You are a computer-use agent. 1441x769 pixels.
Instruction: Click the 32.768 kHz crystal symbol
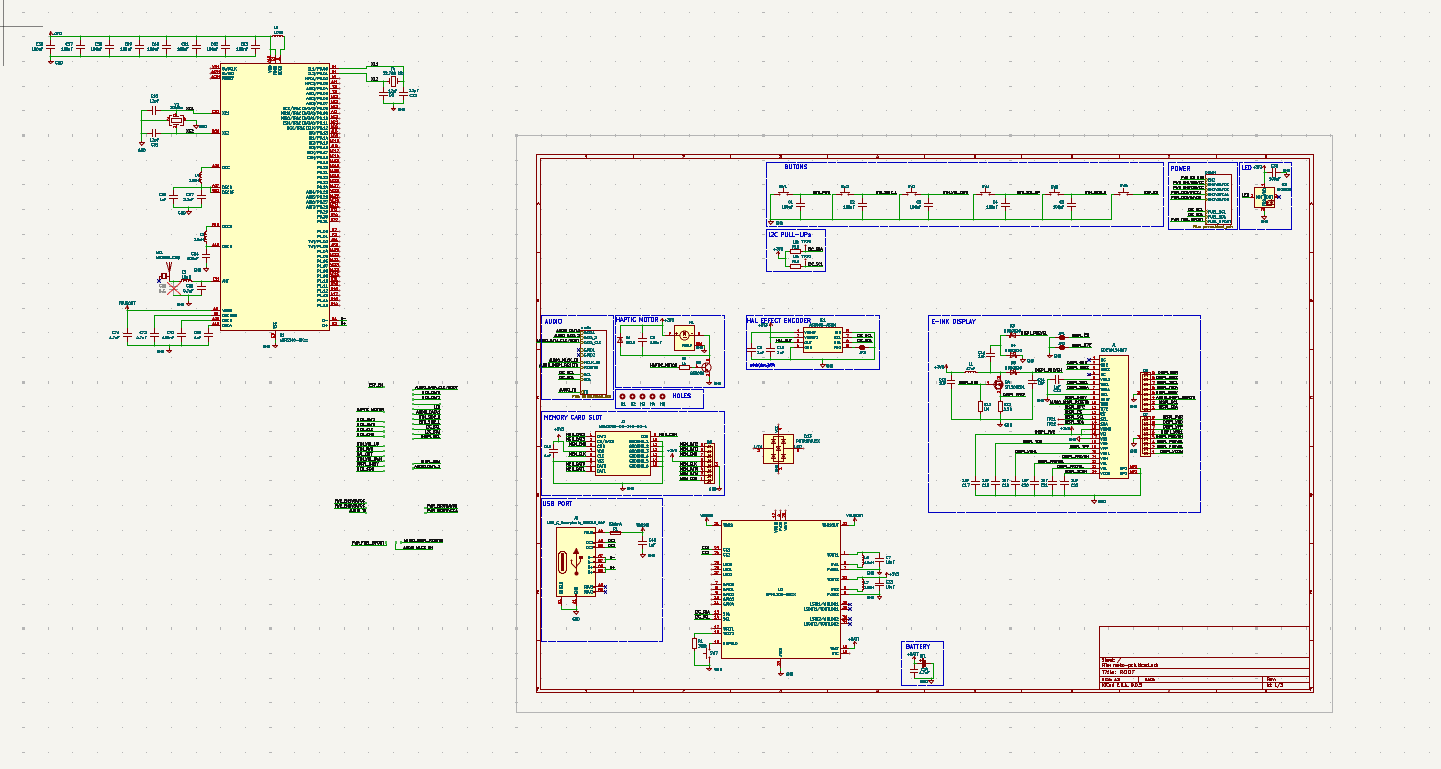pos(392,80)
